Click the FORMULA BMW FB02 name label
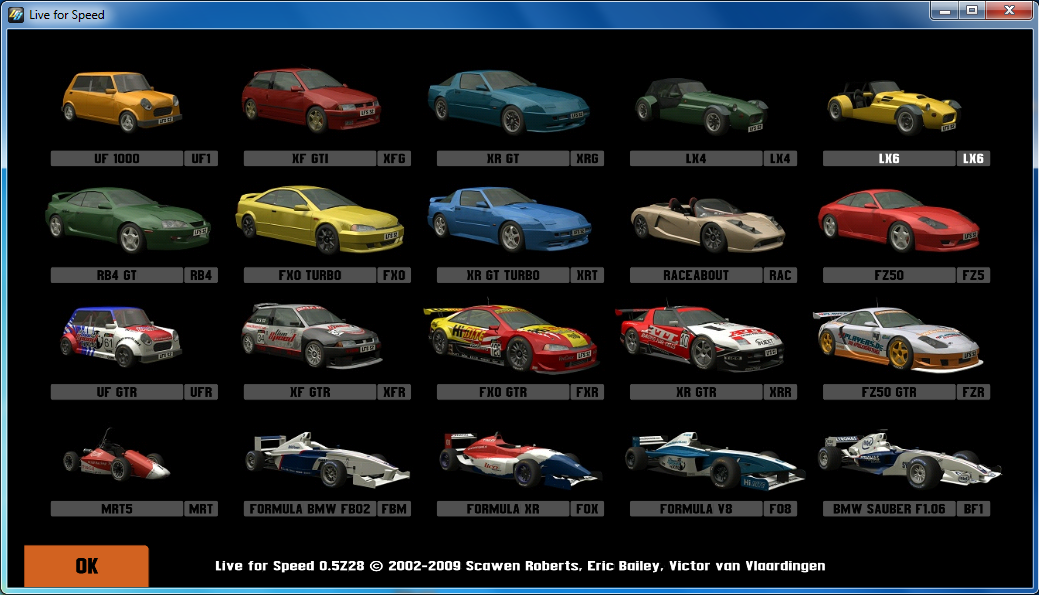 tap(310, 509)
